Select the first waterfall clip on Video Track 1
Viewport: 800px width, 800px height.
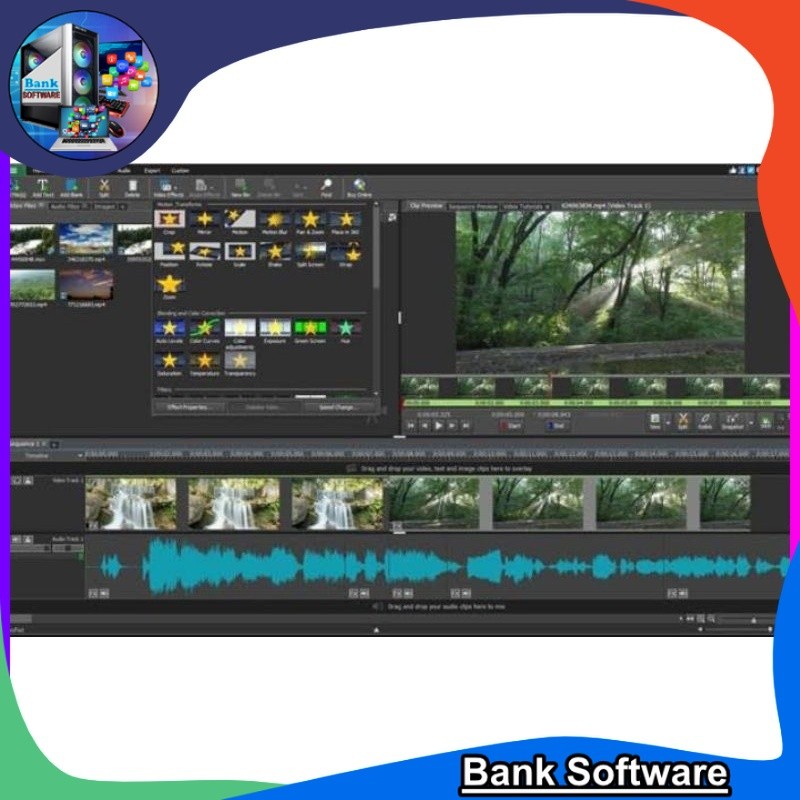(131, 503)
